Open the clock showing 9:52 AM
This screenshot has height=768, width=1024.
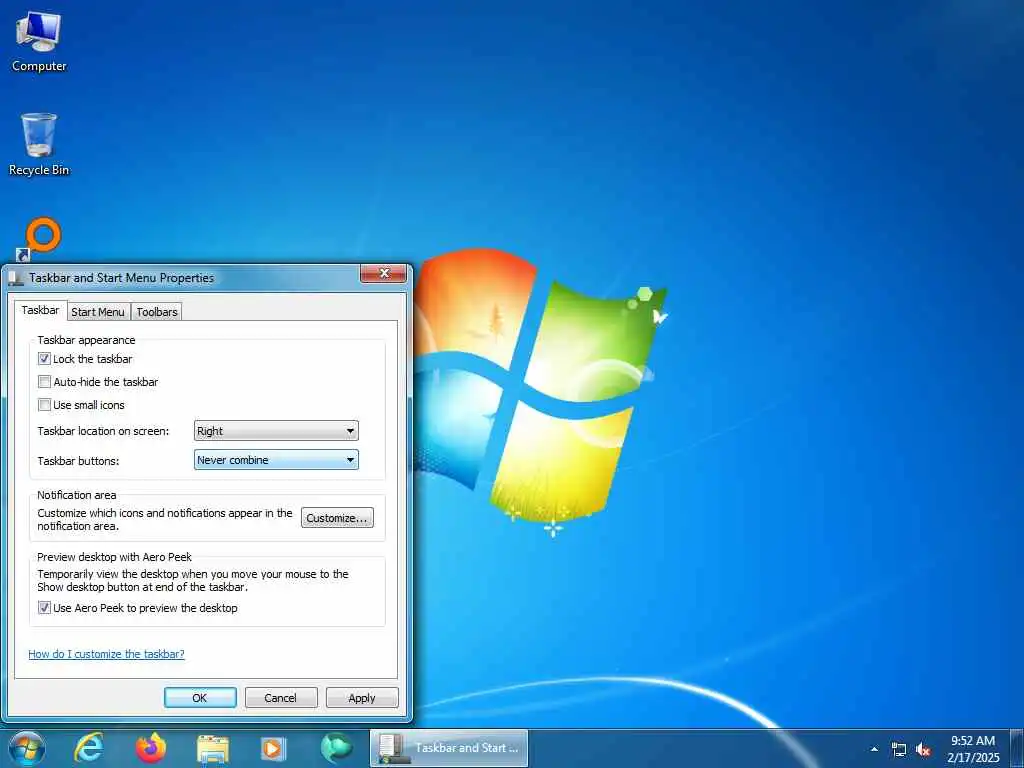[x=973, y=748]
